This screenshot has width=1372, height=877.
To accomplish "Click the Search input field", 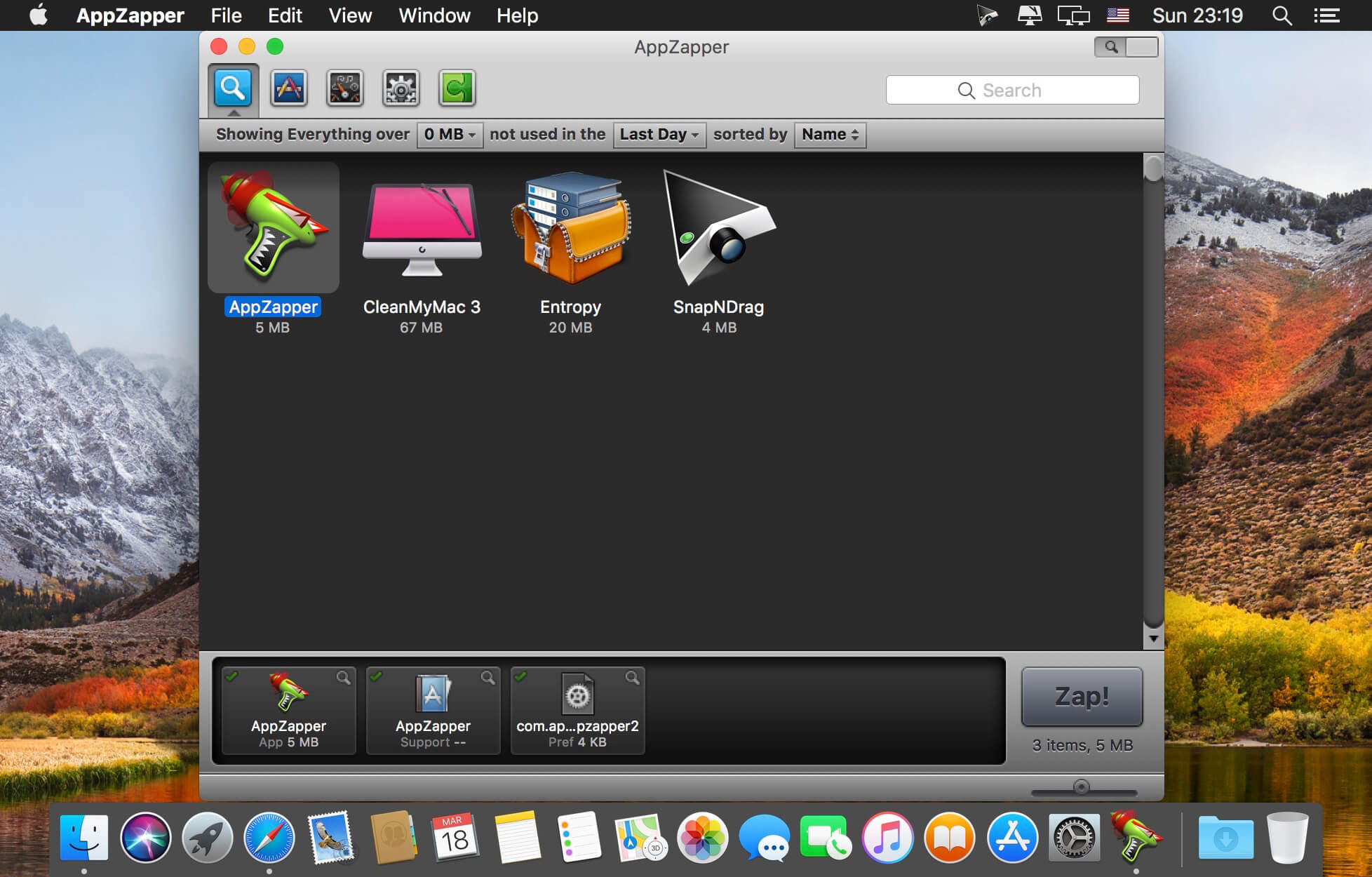I will 1012,90.
